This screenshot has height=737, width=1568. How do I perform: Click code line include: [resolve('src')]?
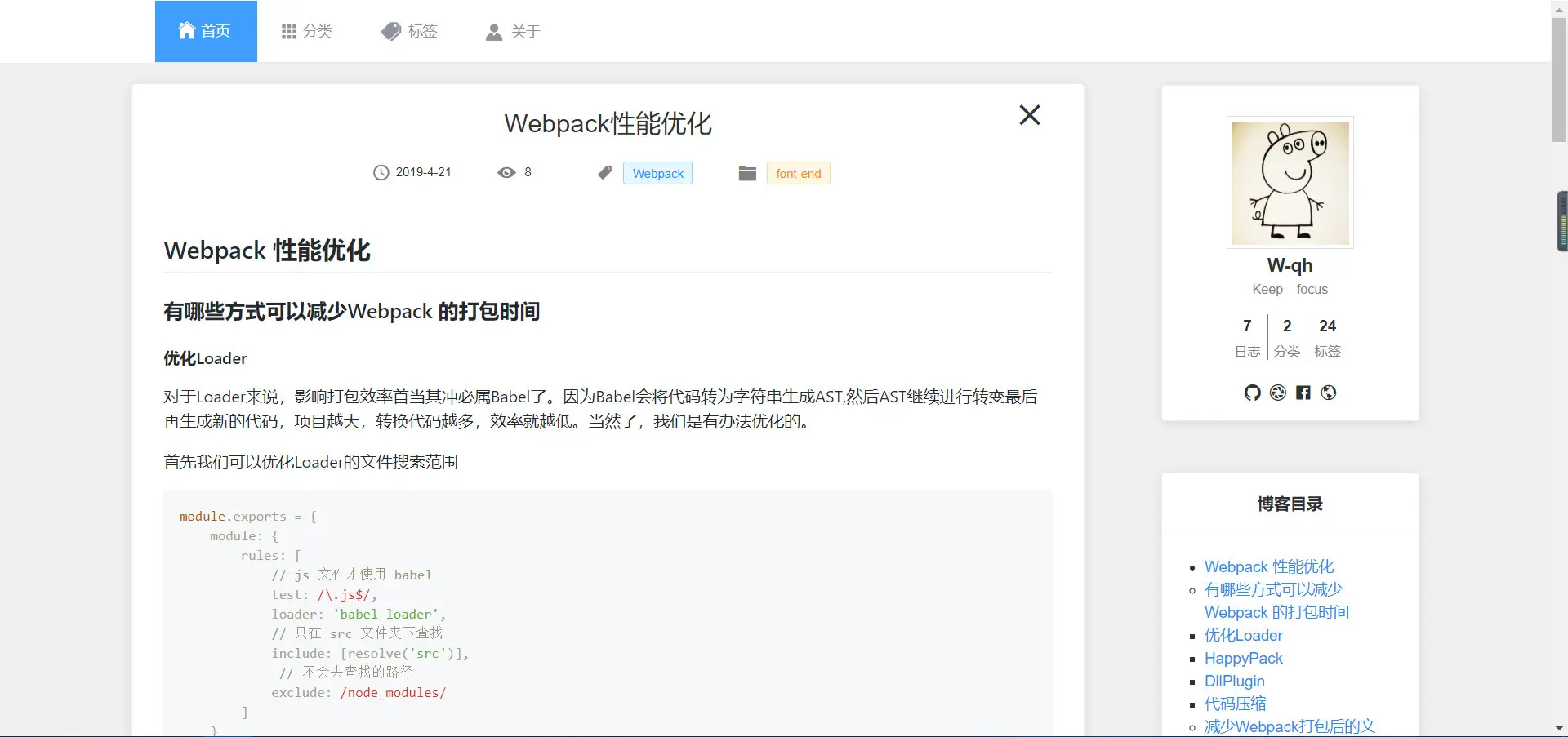point(371,654)
